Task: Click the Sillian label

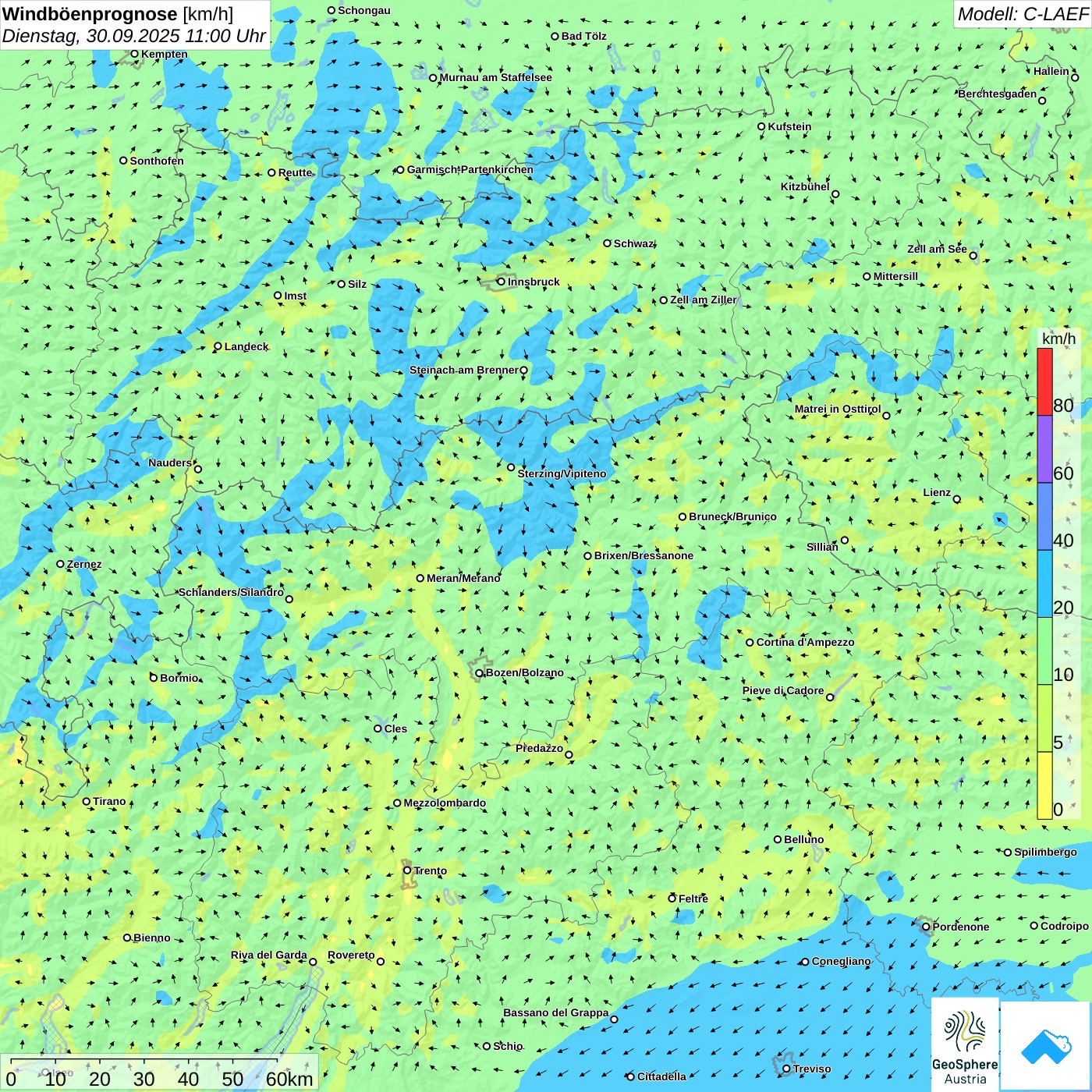Action: (x=822, y=547)
